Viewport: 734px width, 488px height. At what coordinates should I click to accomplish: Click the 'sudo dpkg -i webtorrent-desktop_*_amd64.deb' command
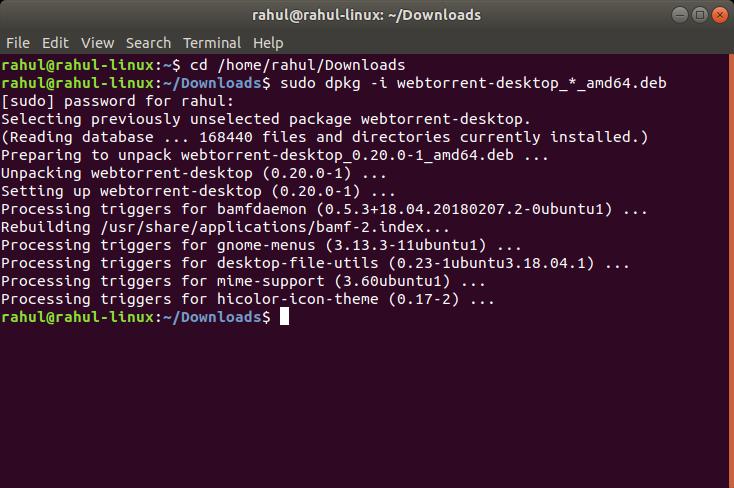pos(473,83)
